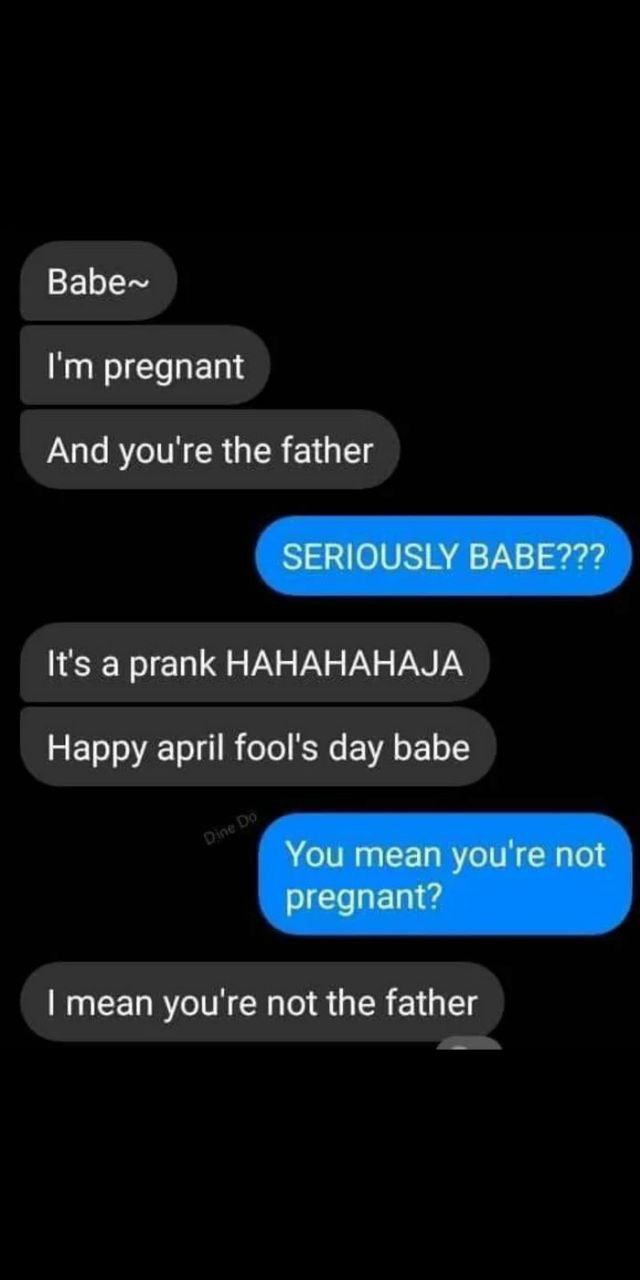Click the 'Dine Do' watermark text

click(x=231, y=828)
